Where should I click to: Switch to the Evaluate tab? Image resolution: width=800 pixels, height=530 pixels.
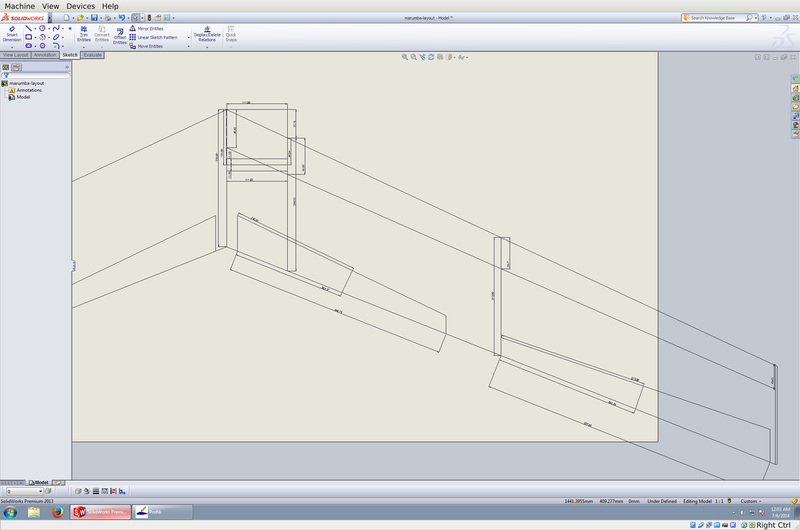[92, 55]
